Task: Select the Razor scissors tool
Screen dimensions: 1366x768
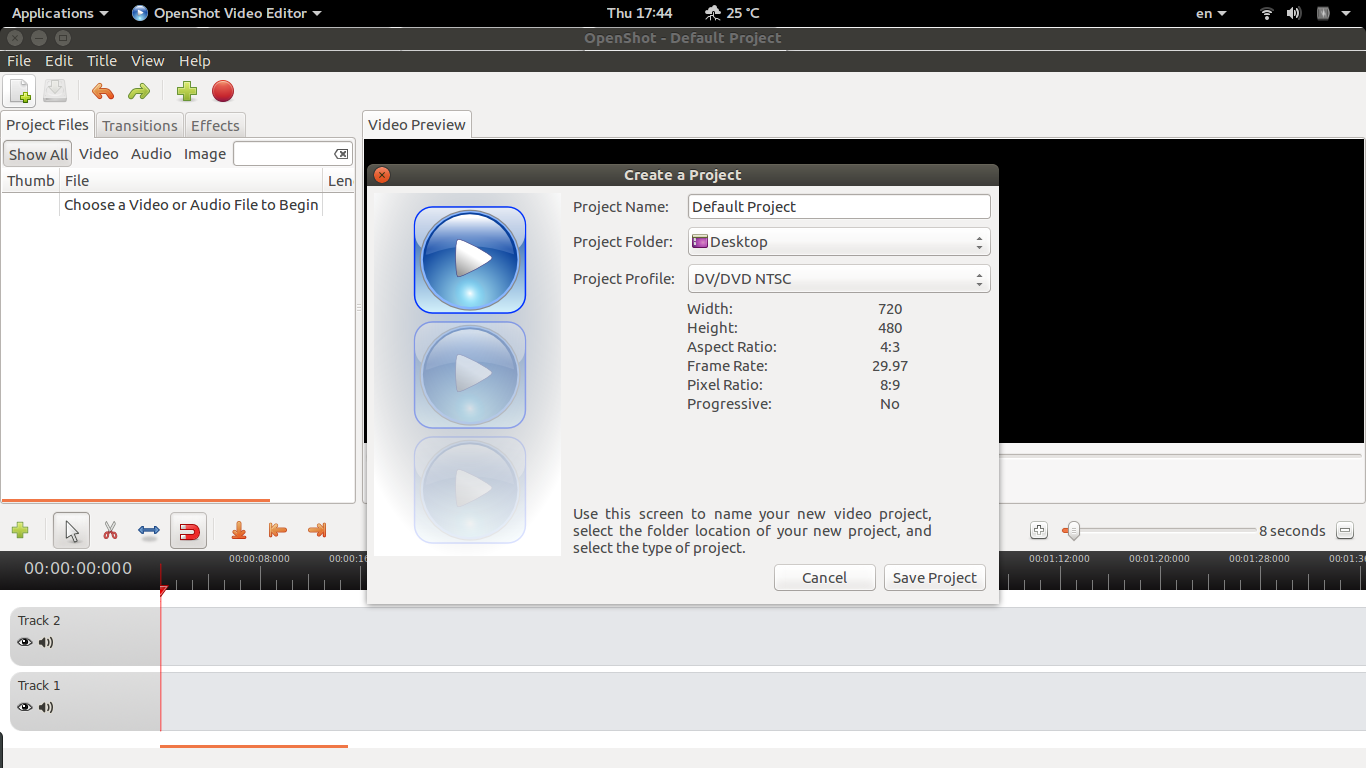Action: [x=111, y=531]
